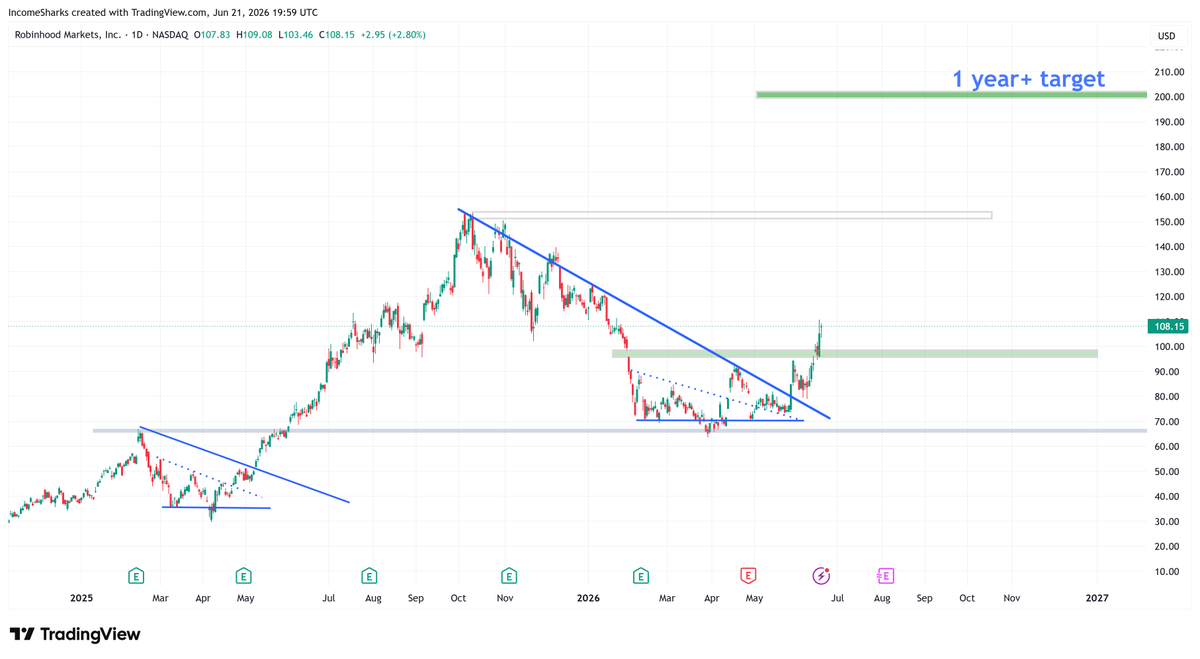Screen dimensions: 1200x659
Task: Click the purple lightning event marker
Action: point(821,576)
